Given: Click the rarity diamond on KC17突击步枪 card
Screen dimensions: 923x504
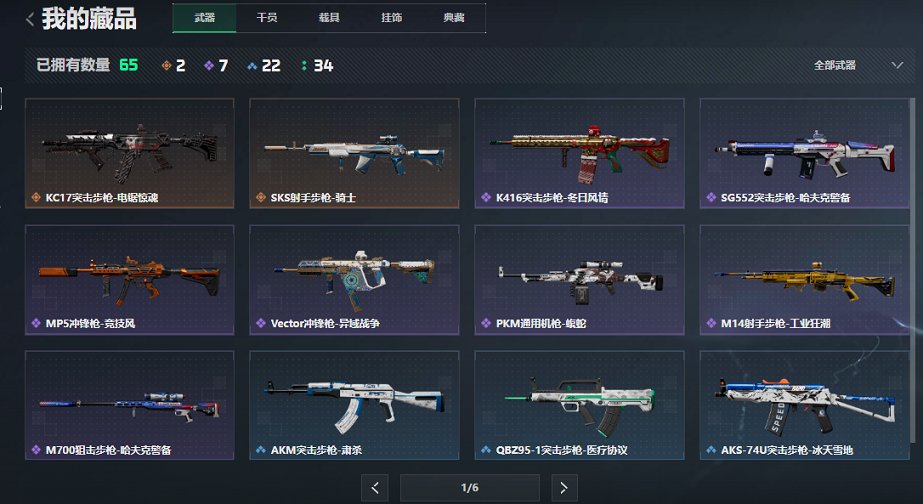Looking at the screenshot, I should point(36,198).
